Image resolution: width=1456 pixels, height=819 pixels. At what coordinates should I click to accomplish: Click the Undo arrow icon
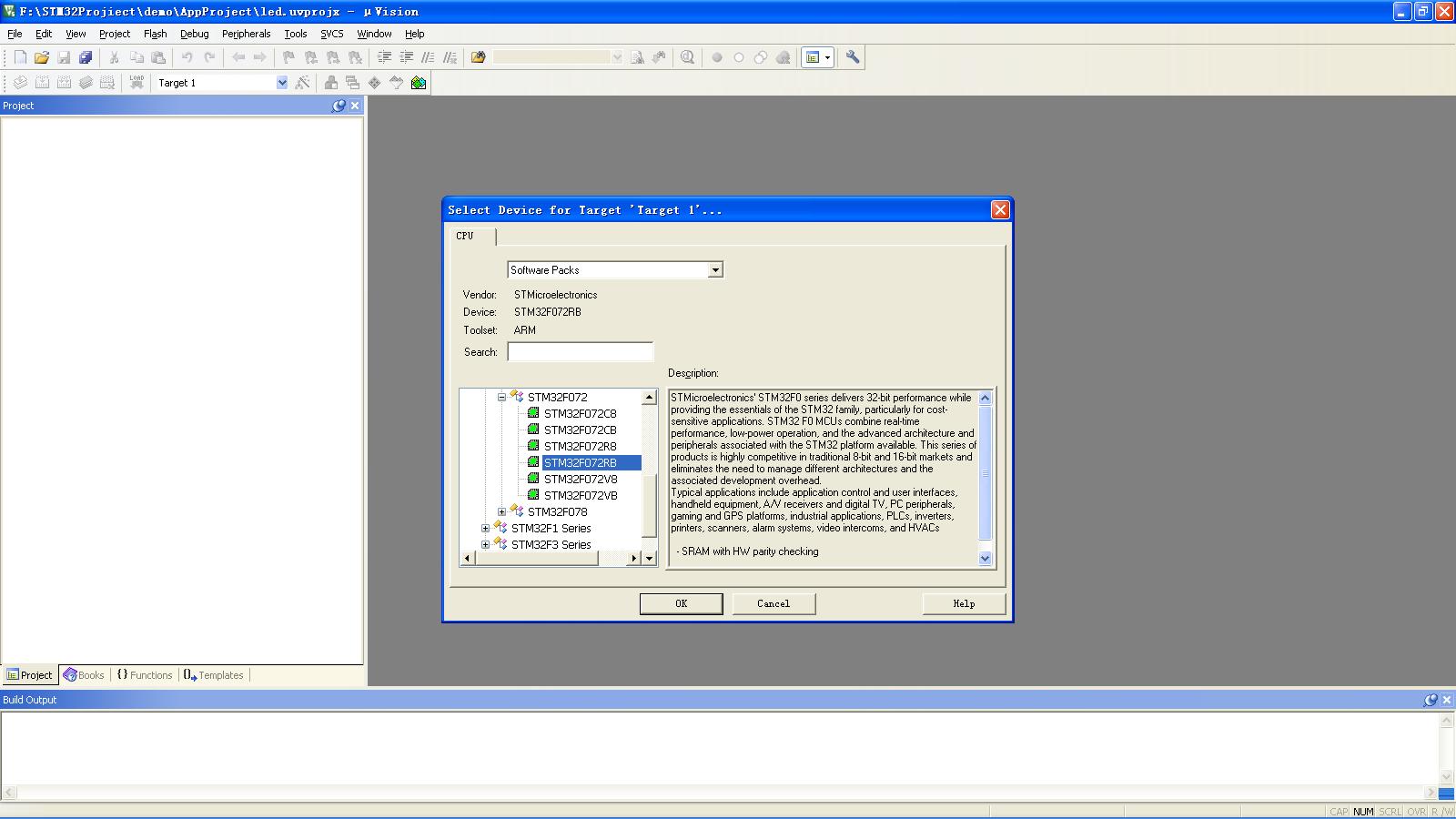(187, 57)
